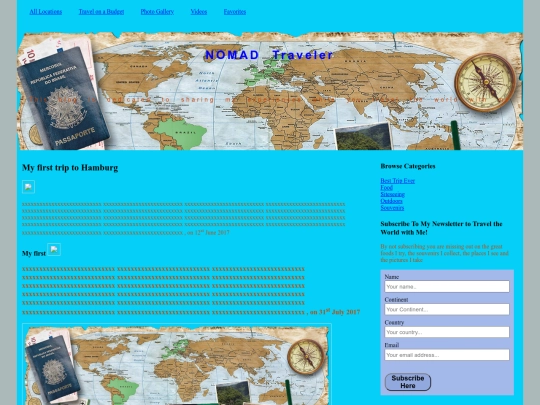This screenshot has width=540, height=405.
Task: Click the world map image in the post
Action: pyautogui.click(x=177, y=364)
